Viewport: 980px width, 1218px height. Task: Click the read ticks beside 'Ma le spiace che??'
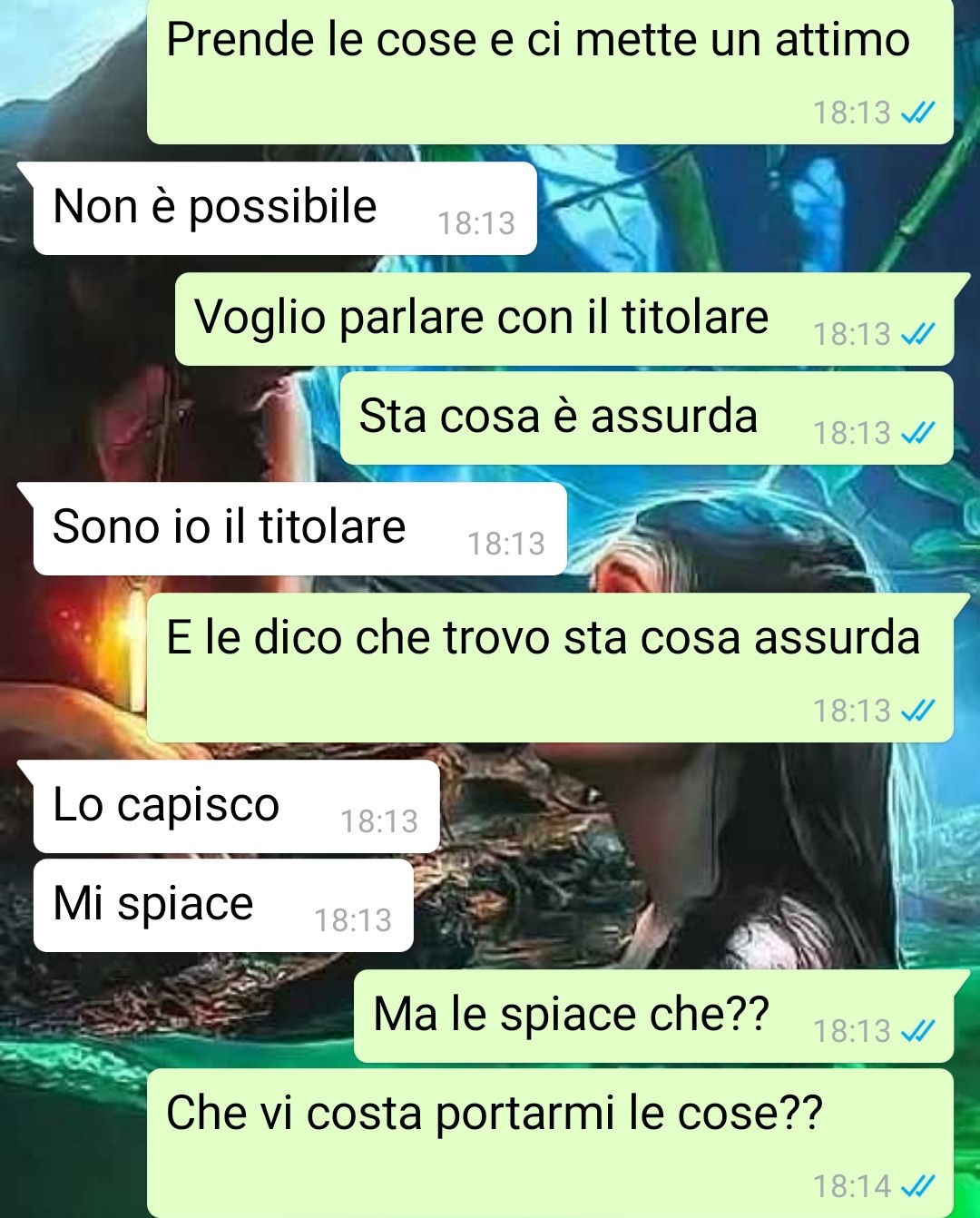(917, 1031)
